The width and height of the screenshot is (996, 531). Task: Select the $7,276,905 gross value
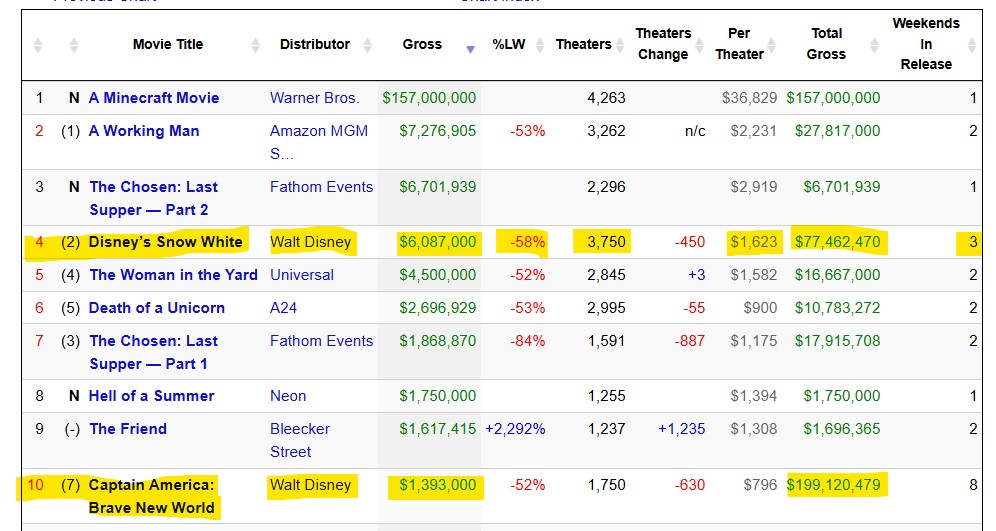click(x=438, y=131)
